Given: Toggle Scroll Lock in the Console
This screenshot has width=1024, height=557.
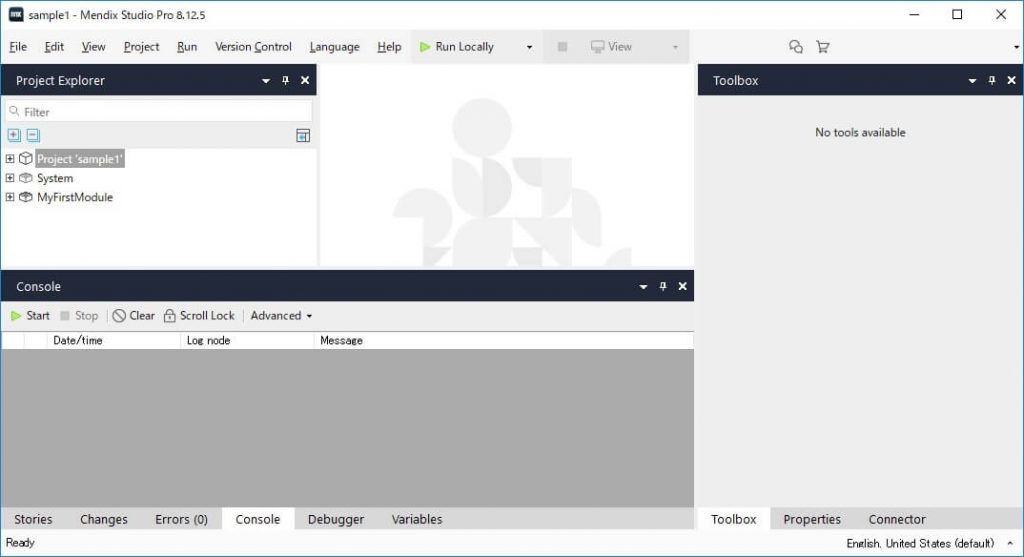Looking at the screenshot, I should (199, 316).
